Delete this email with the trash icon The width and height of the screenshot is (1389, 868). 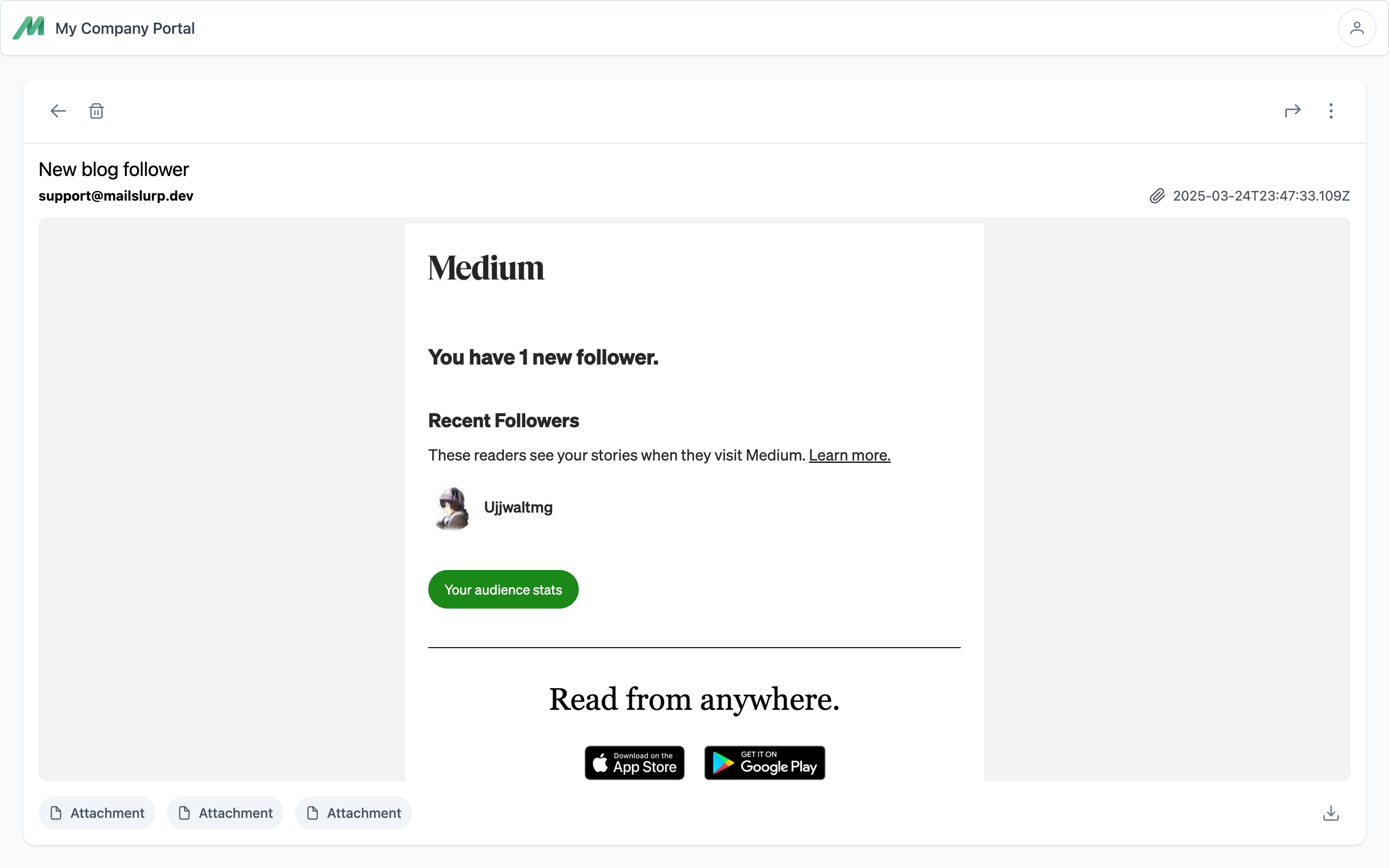click(96, 111)
